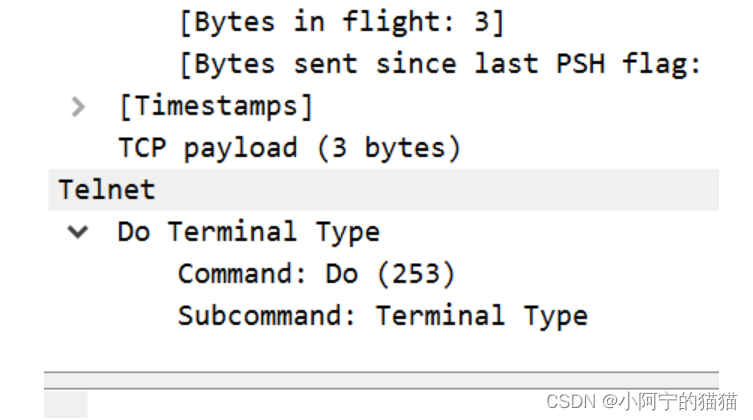
Task: Select the TCP payload (3 bytes) row
Action: [x=290, y=148]
